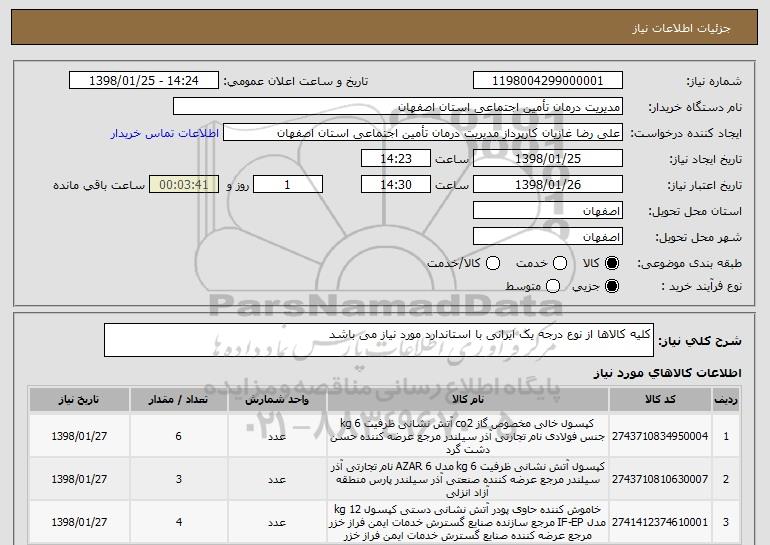Select the جزیی purchase type radio
The width and height of the screenshot is (770, 545).
(612, 286)
